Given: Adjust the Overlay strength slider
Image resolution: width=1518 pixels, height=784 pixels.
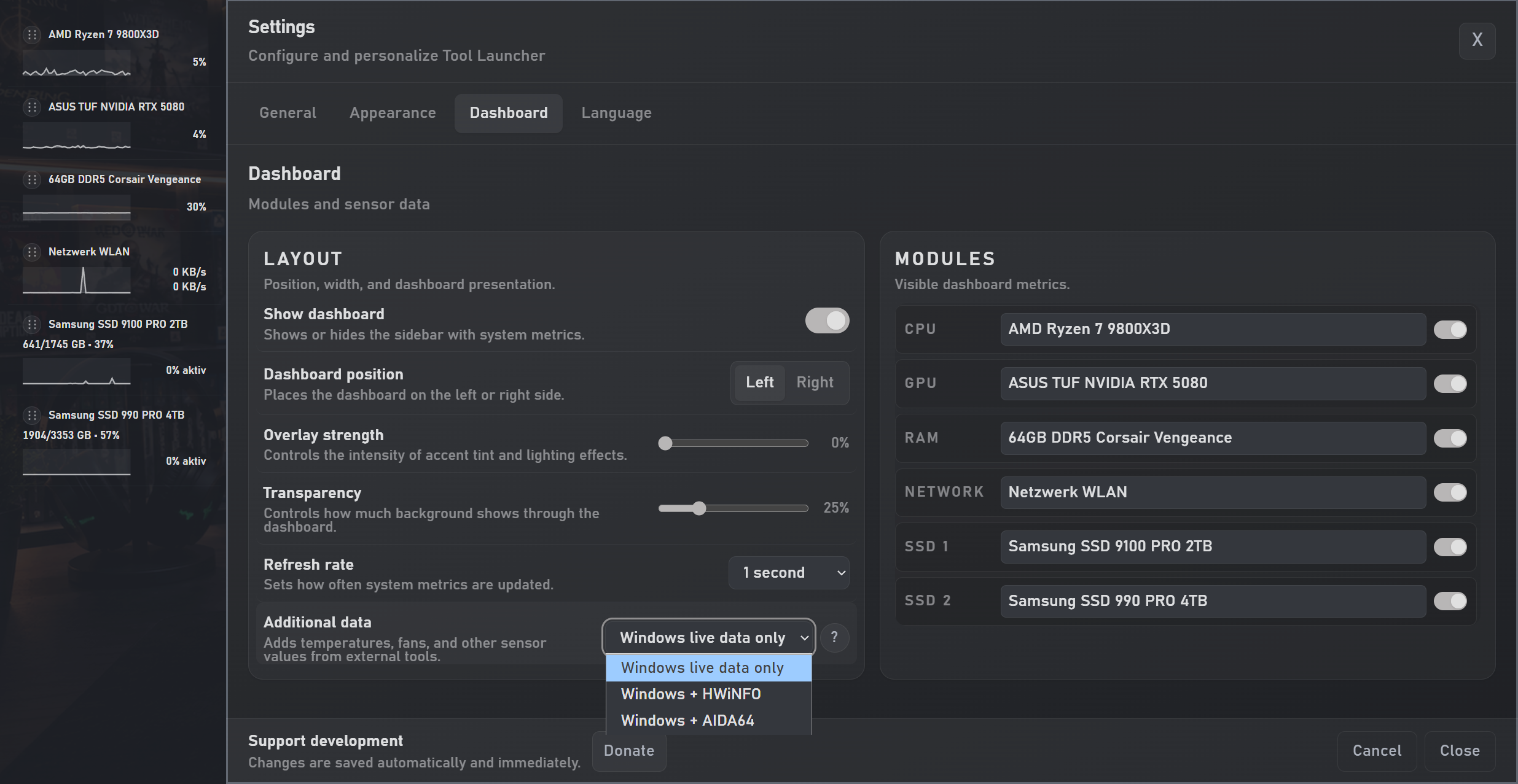Looking at the screenshot, I should click(734, 443).
